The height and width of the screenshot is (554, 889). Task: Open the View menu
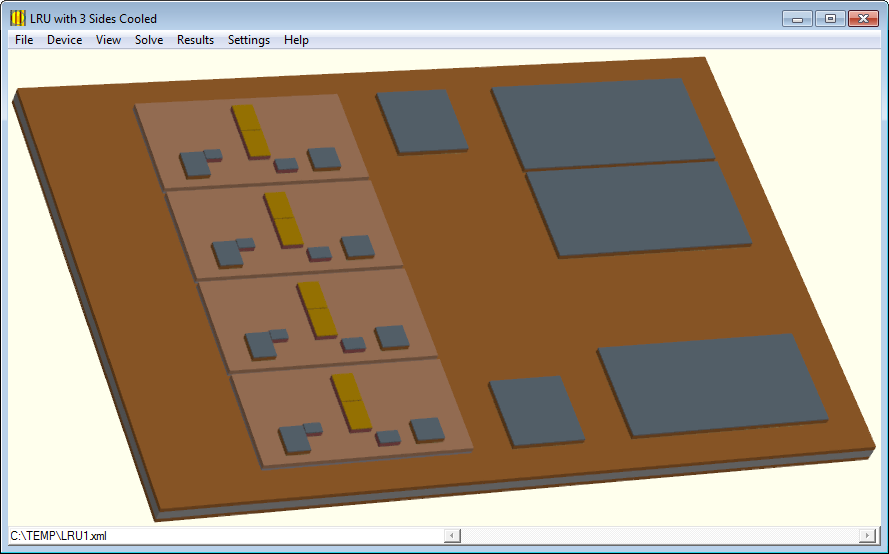108,40
